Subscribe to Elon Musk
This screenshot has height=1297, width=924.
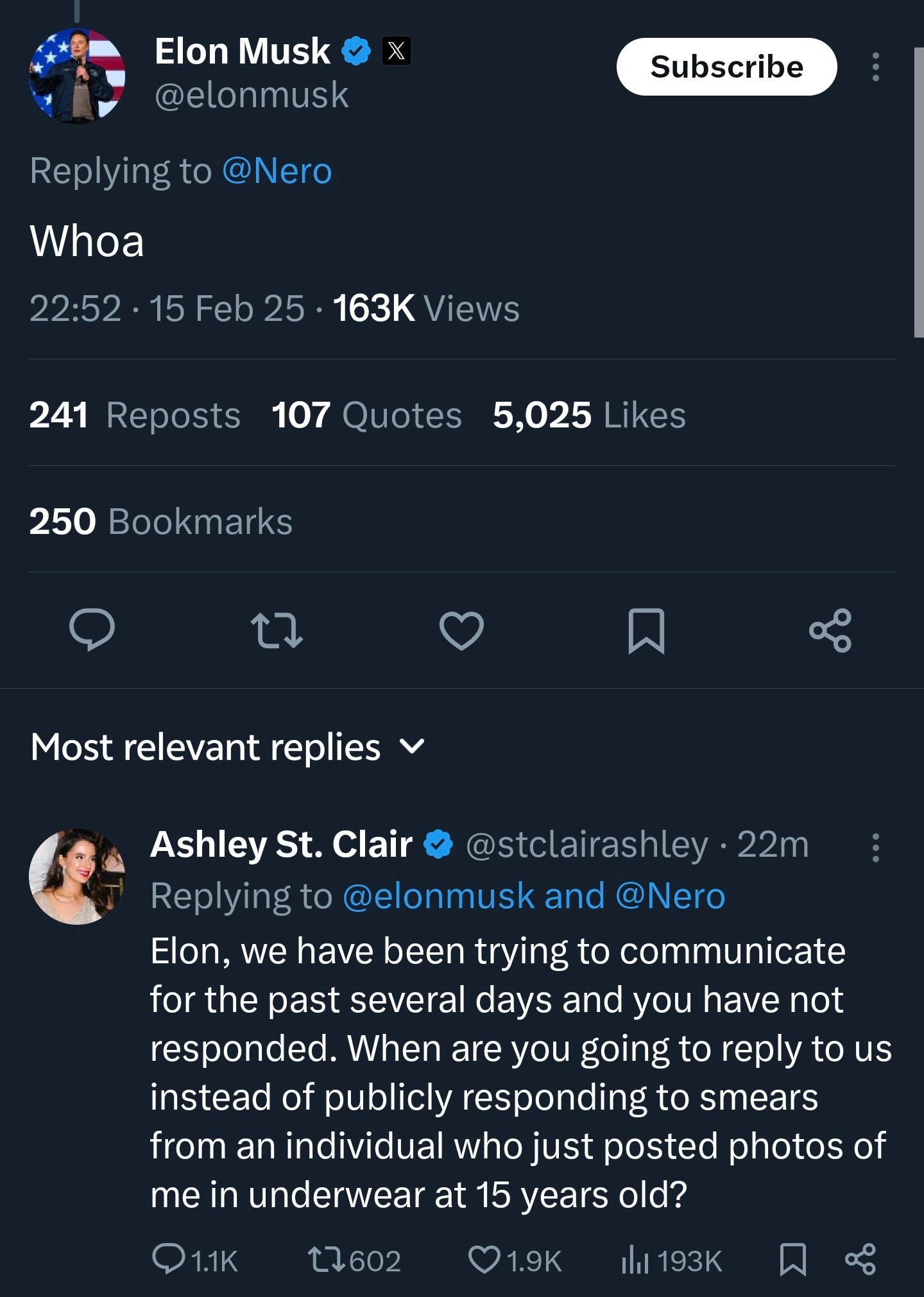coord(726,67)
